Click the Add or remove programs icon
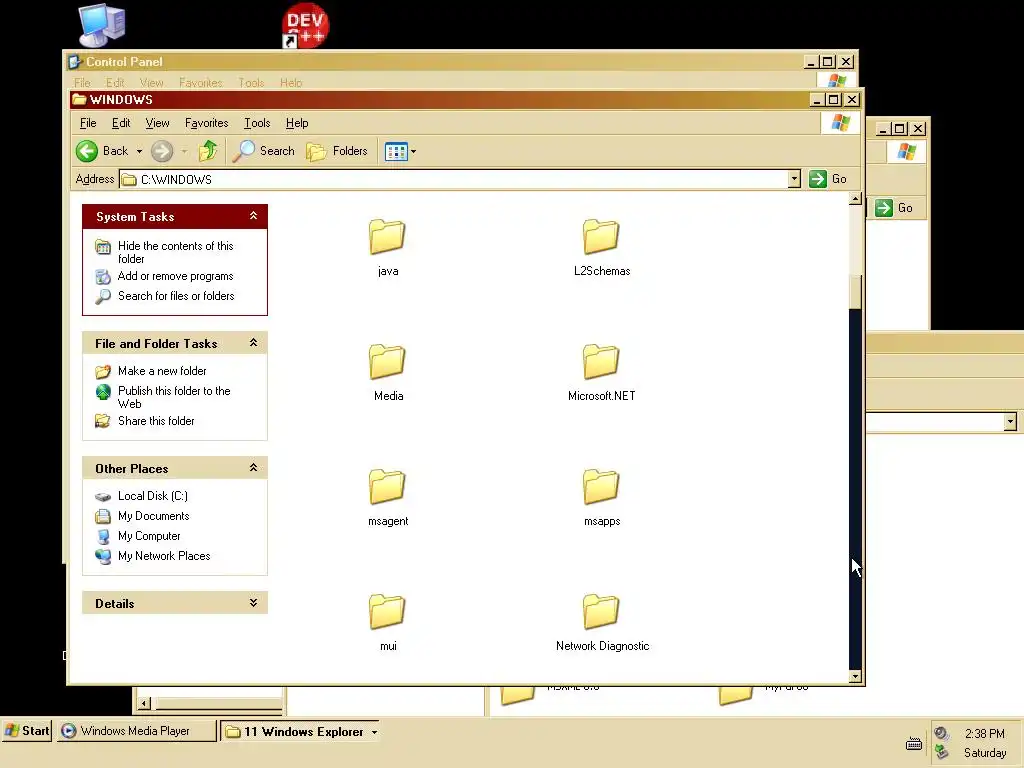The width and height of the screenshot is (1024, 768). click(x=103, y=276)
